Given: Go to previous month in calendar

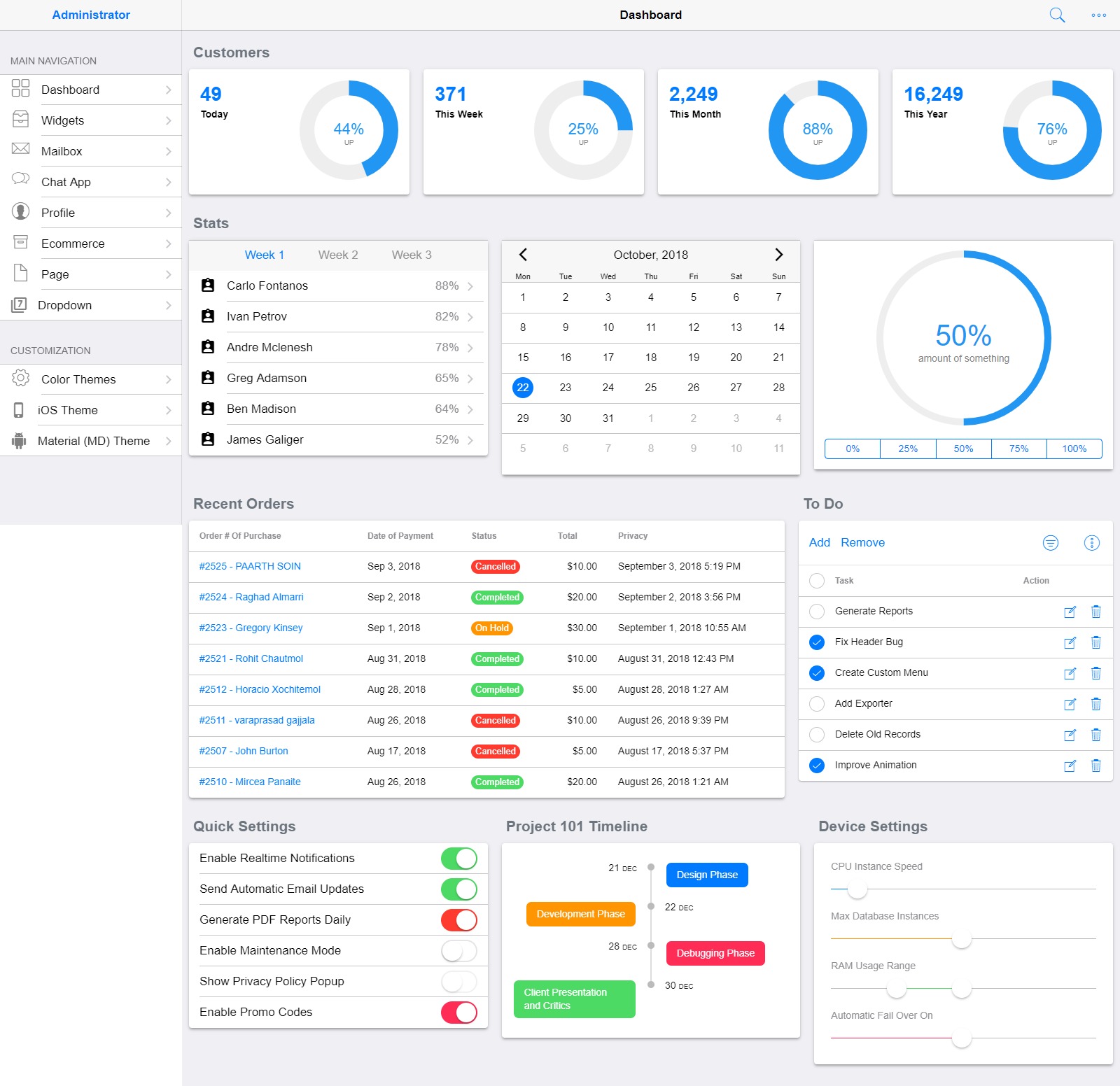Looking at the screenshot, I should tap(523, 255).
